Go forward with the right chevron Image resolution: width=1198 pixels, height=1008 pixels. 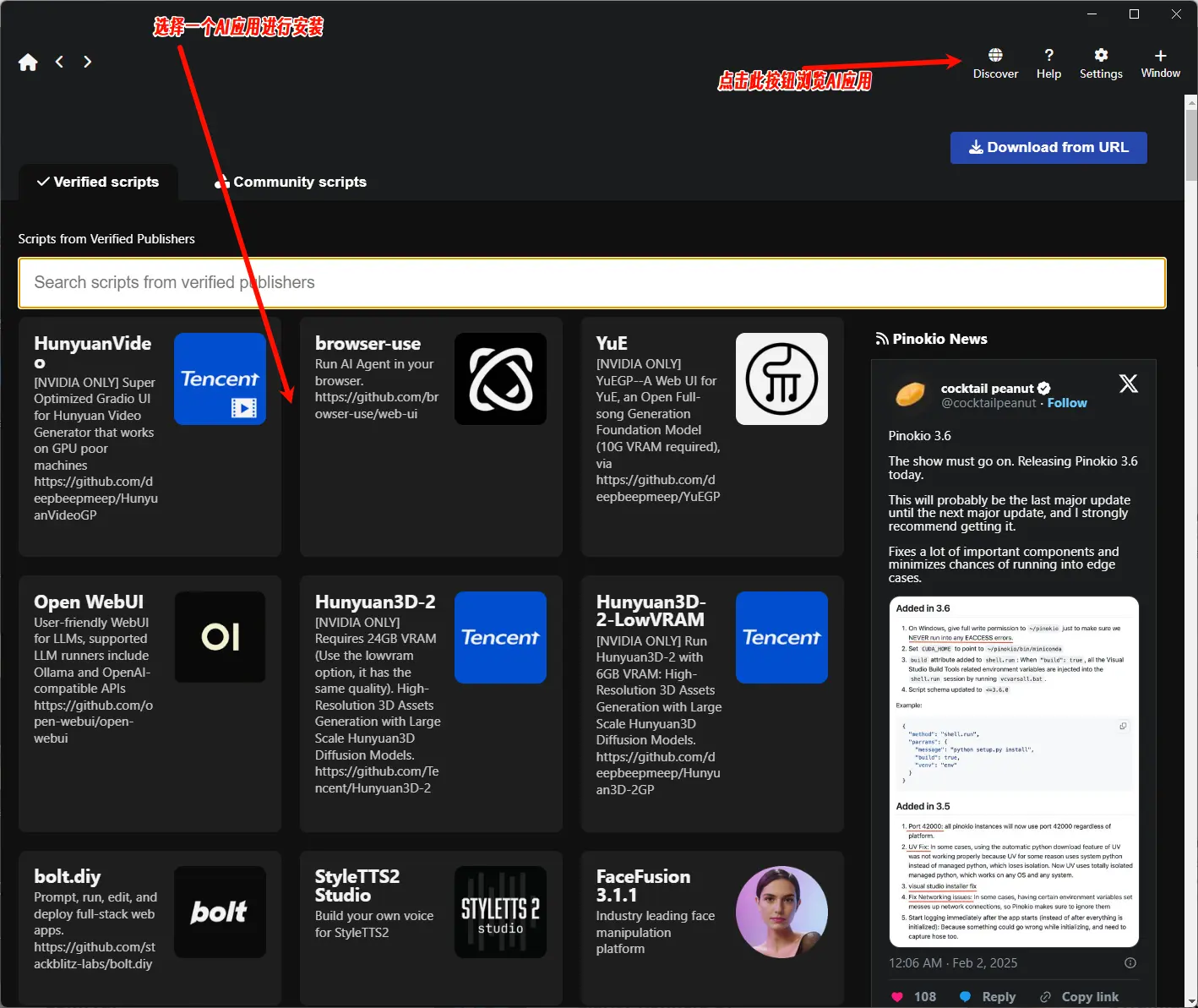(87, 62)
